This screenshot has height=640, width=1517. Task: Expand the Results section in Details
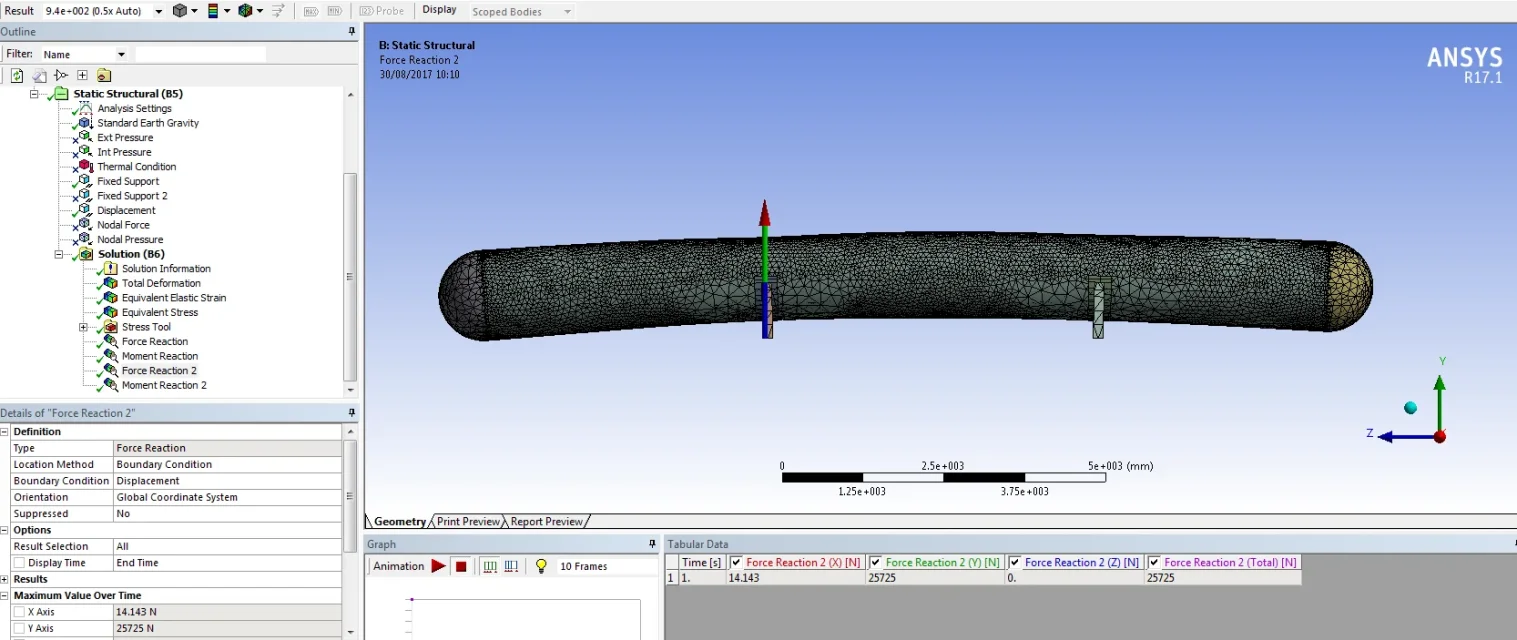pos(5,579)
